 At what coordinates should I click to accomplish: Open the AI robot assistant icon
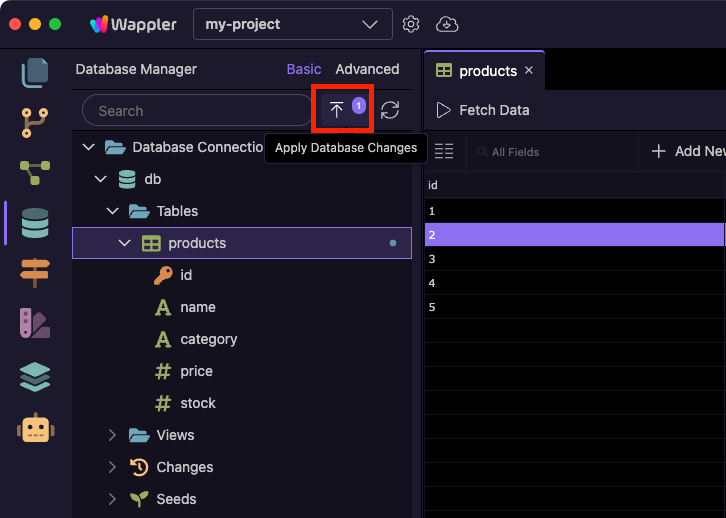pyautogui.click(x=35, y=428)
